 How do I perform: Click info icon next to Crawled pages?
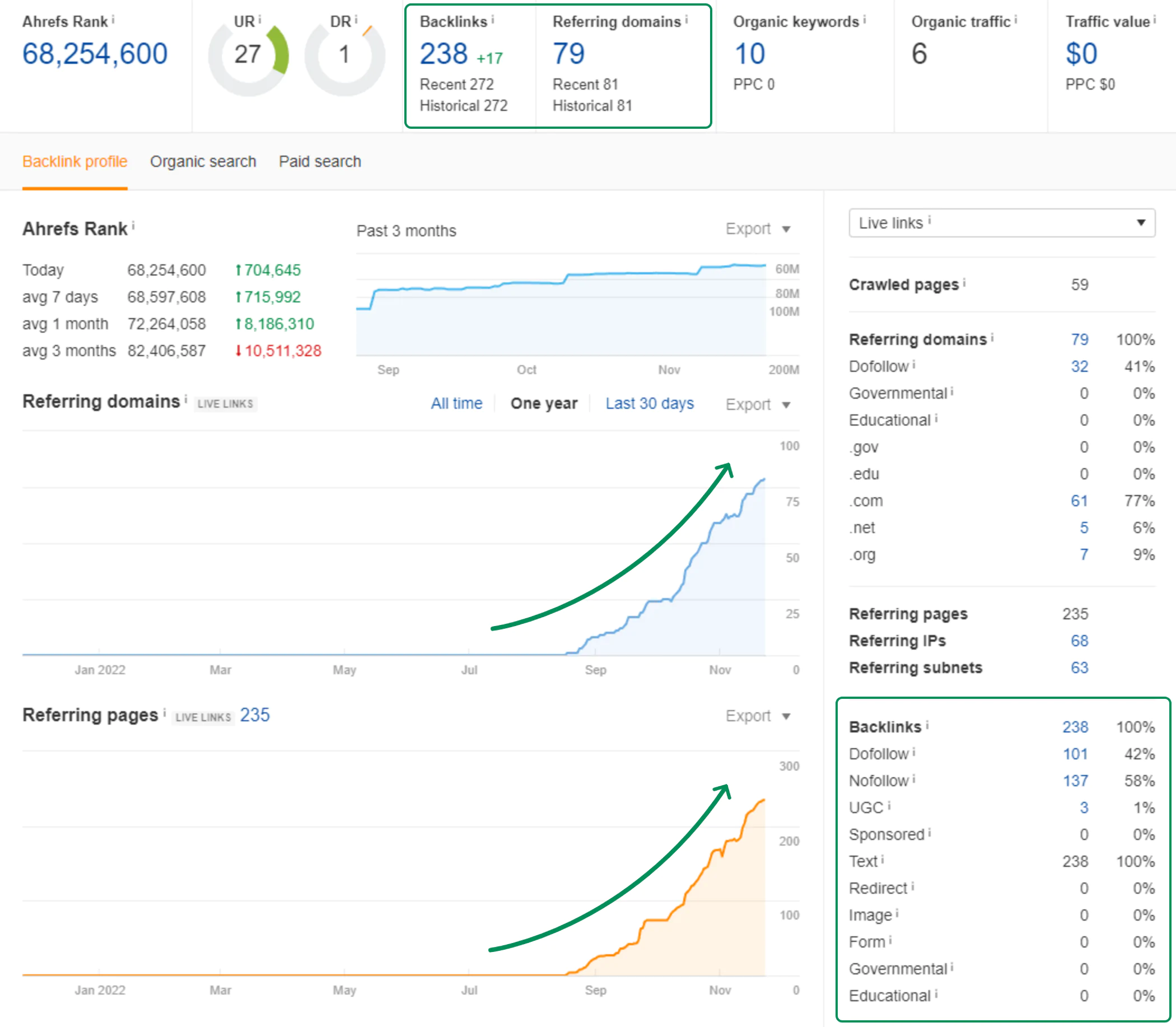click(x=964, y=282)
